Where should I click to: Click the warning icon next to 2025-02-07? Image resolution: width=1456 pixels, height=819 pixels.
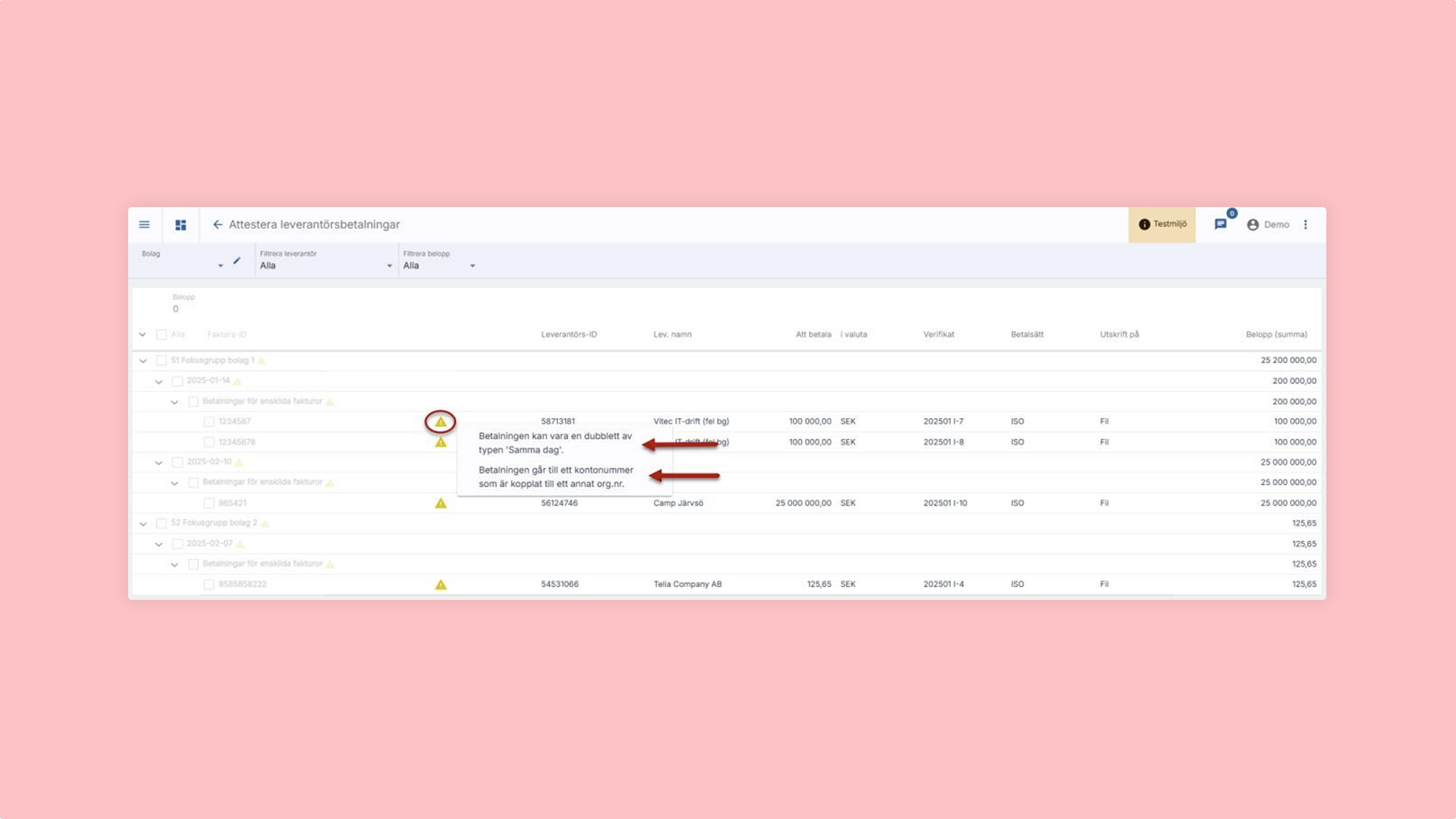[x=240, y=544]
